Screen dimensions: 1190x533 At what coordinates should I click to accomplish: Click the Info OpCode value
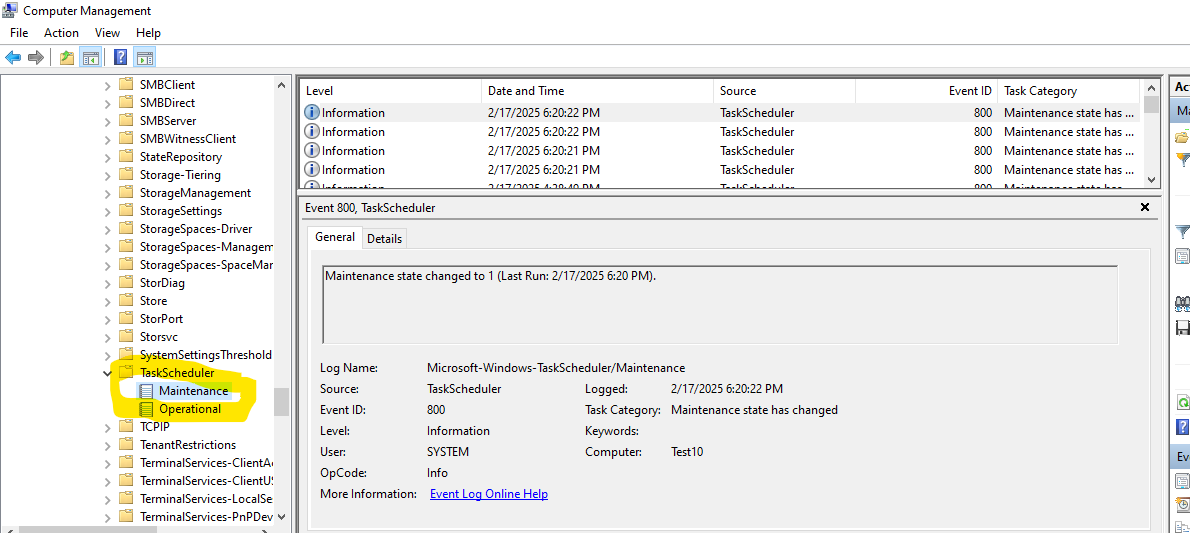point(437,473)
